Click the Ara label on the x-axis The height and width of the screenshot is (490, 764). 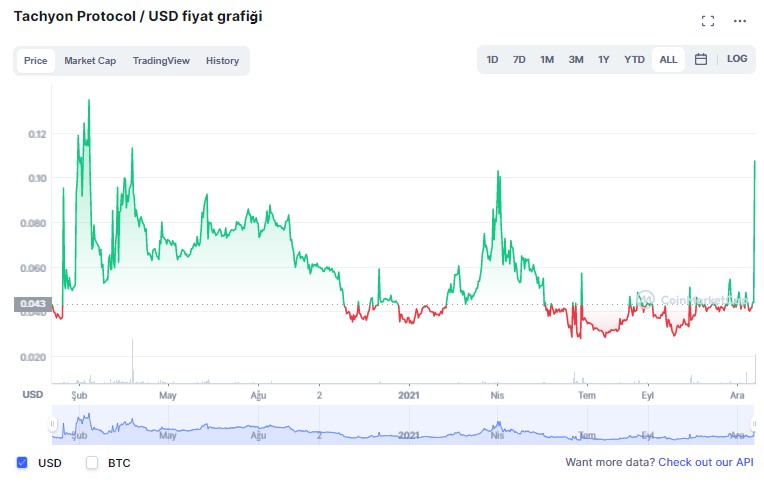(x=737, y=395)
